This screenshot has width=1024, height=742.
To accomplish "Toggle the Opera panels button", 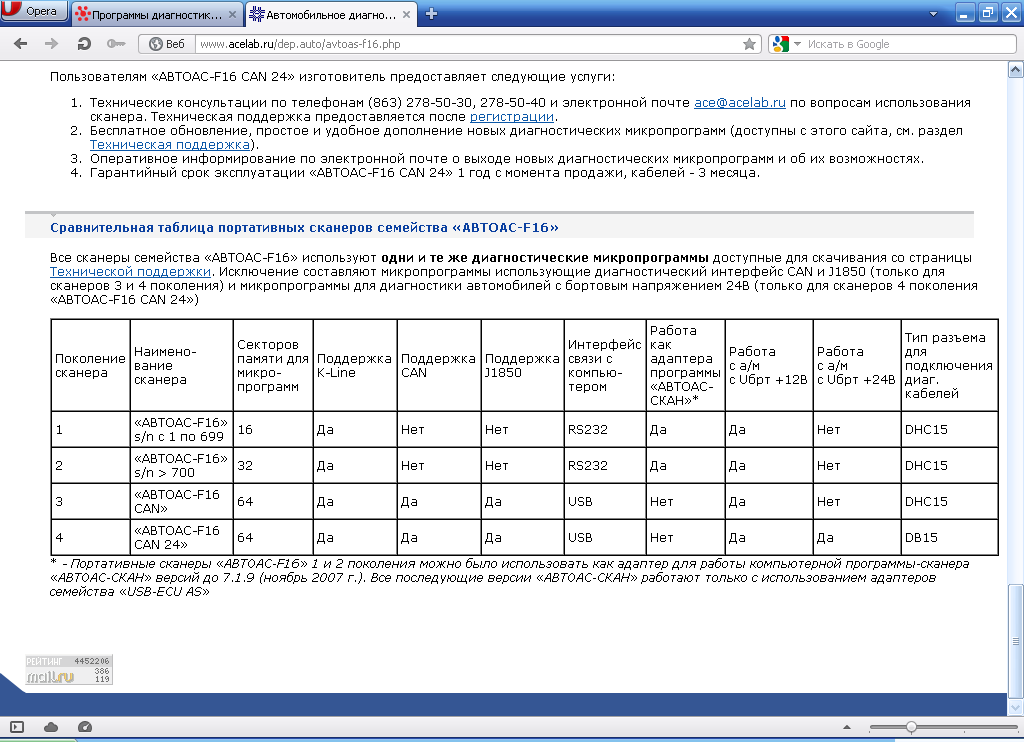I will point(17,727).
